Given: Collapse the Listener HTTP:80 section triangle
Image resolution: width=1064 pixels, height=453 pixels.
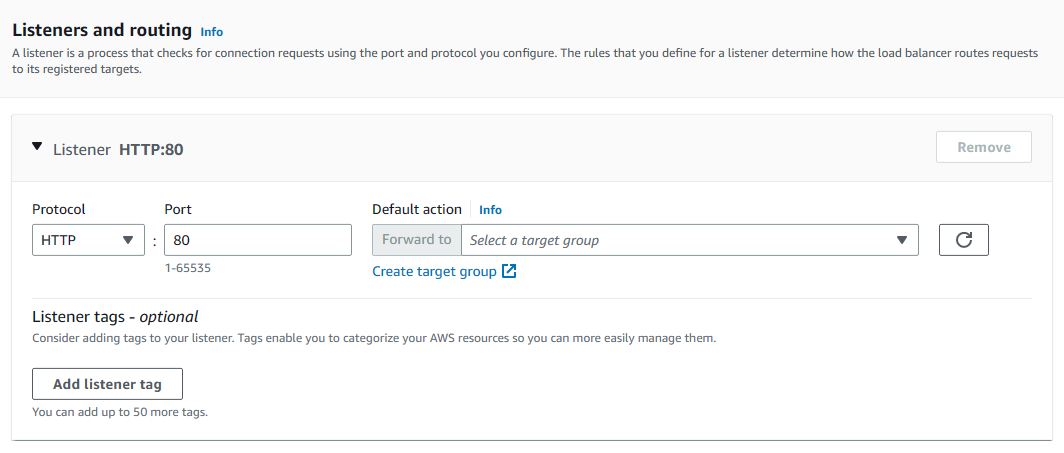Looking at the screenshot, I should [x=37, y=146].
